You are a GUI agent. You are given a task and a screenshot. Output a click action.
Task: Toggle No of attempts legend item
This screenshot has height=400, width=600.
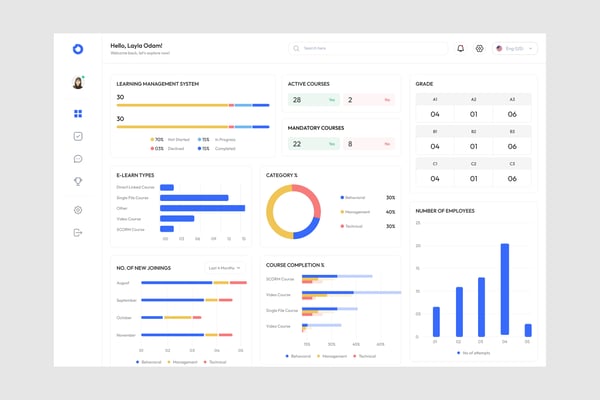tap(474, 353)
